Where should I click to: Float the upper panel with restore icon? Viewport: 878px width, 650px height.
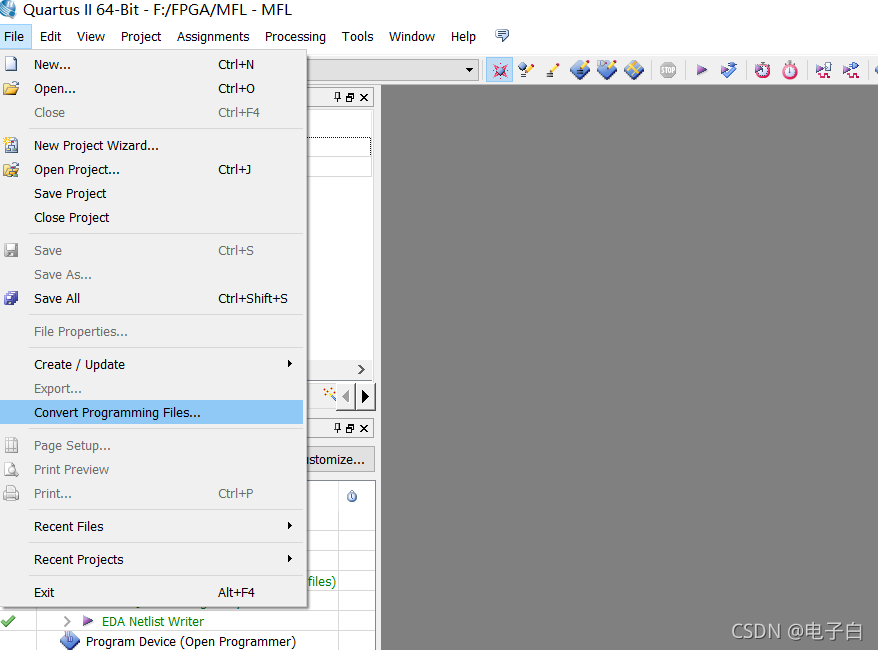(350, 97)
